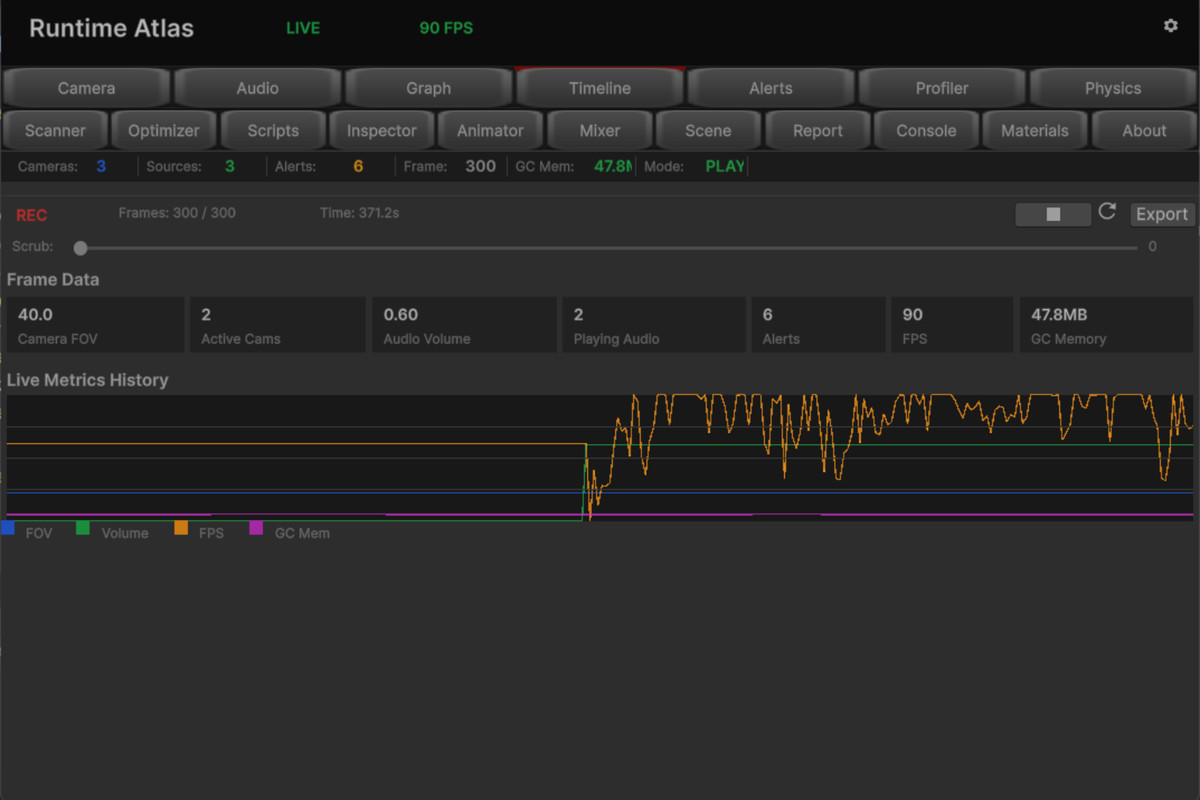Click the Audio Volume 0.60 card
The image size is (1200, 800).
464,325
